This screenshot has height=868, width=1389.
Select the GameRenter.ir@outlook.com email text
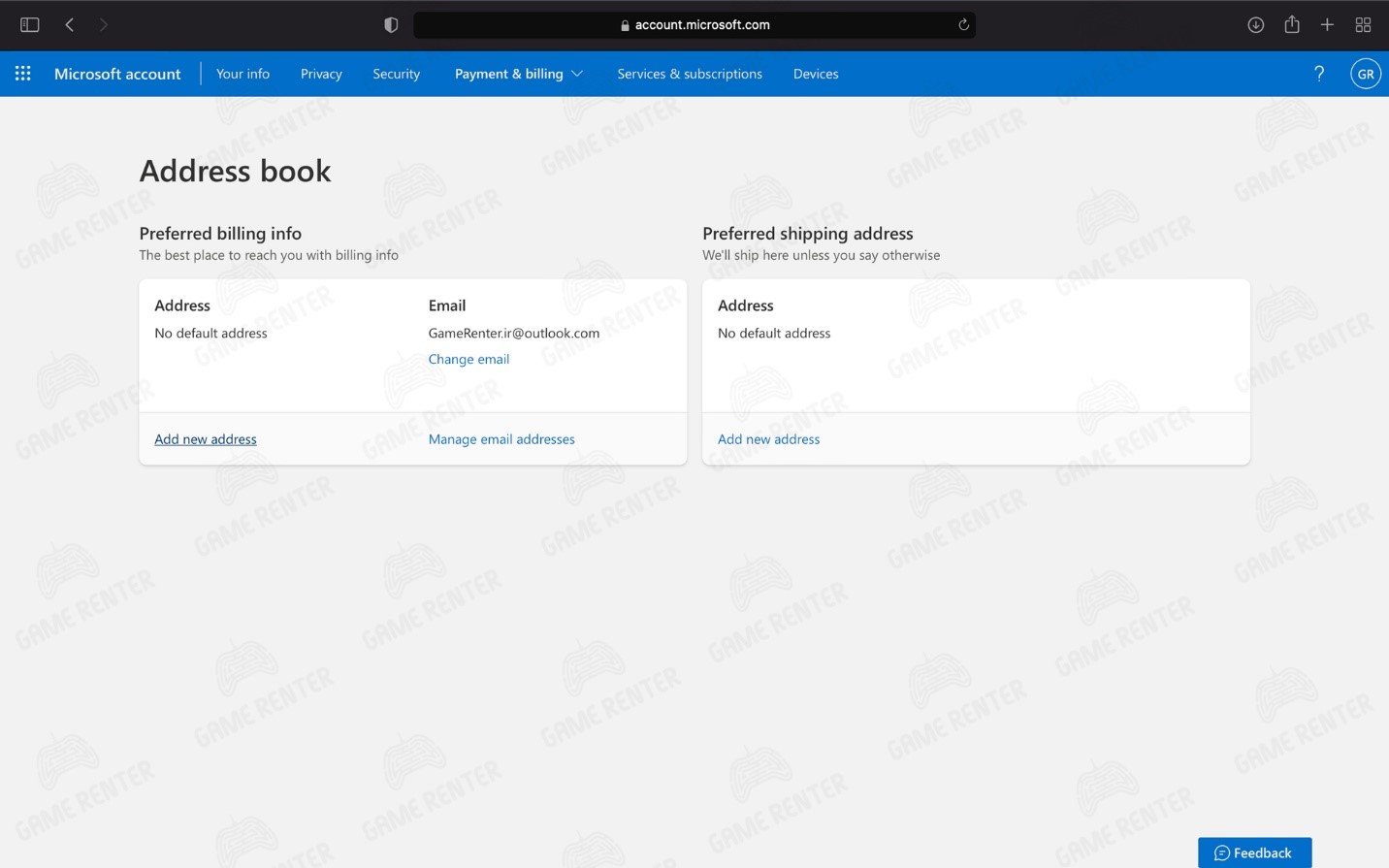514,333
